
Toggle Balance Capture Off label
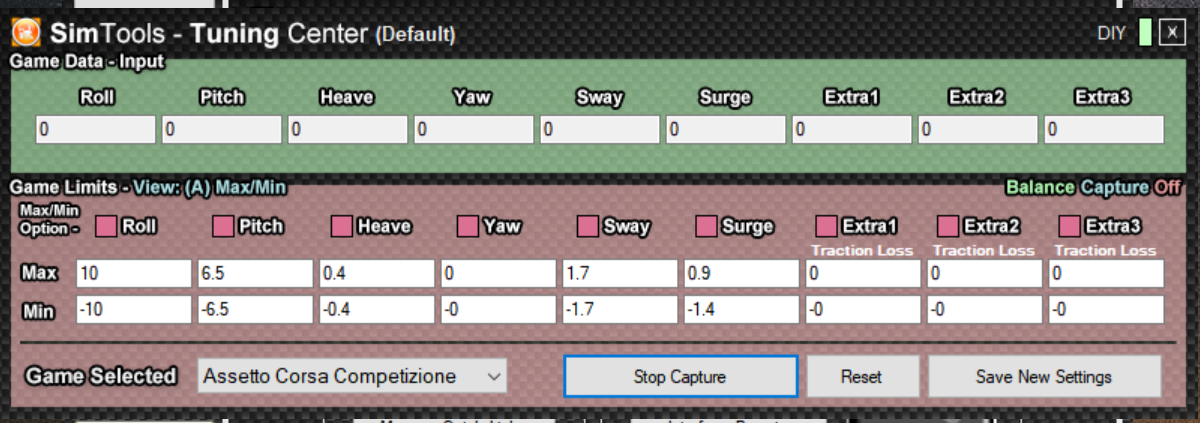click(1092, 187)
